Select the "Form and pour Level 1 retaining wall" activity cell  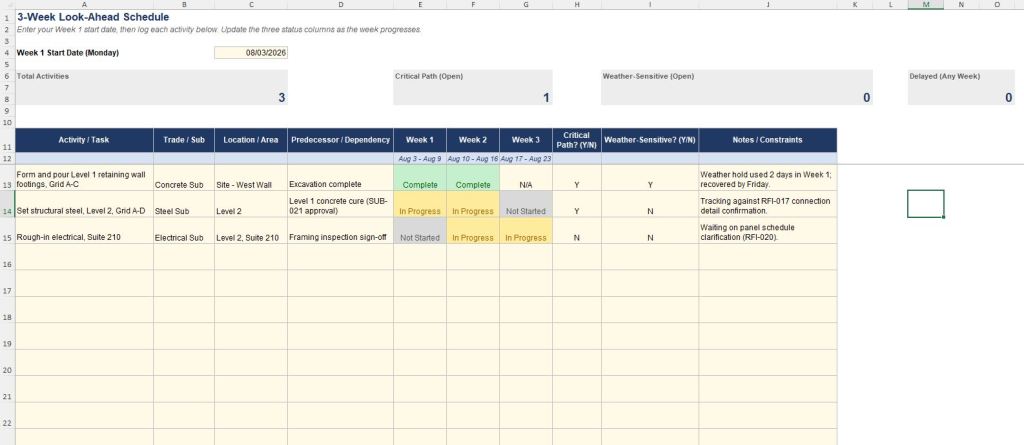pyautogui.click(x=84, y=178)
